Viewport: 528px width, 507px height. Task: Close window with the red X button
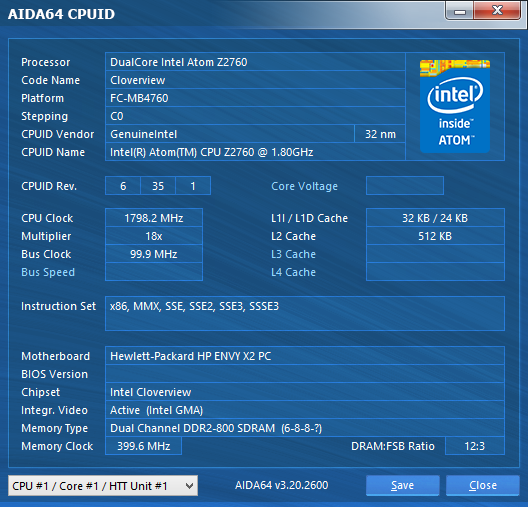[x=497, y=10]
